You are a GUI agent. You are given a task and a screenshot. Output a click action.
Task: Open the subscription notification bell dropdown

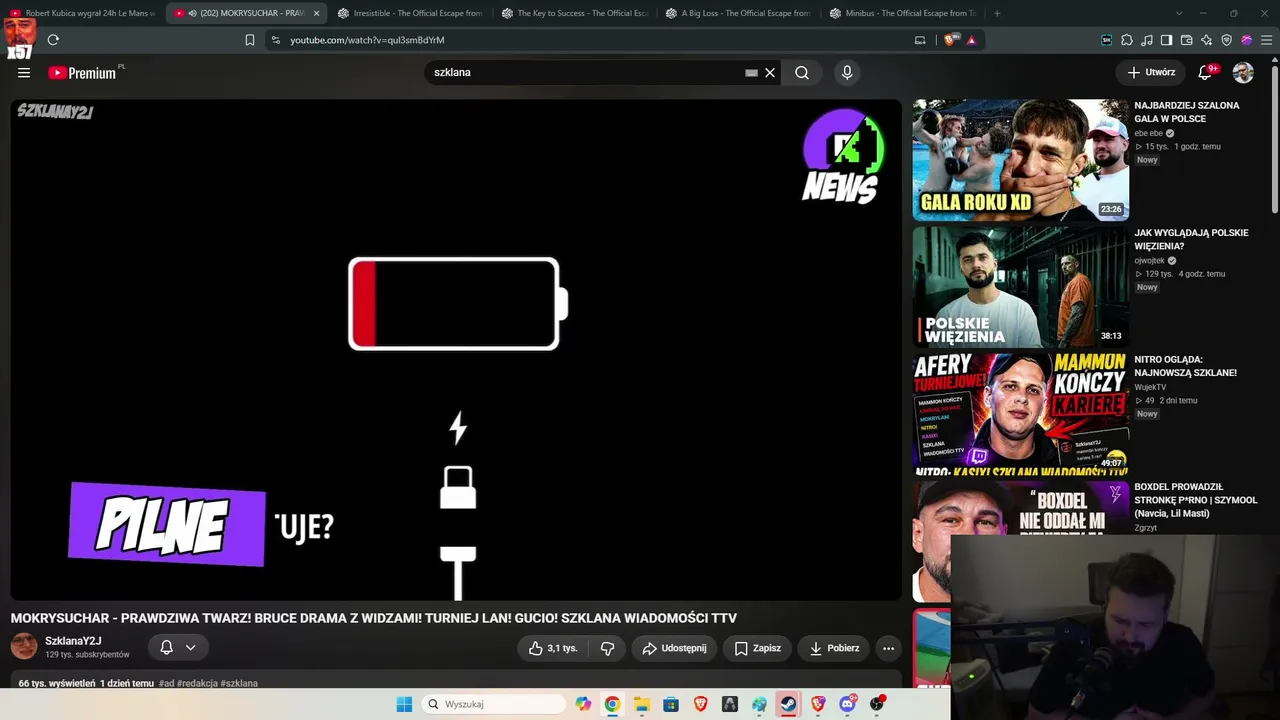pyautogui.click(x=178, y=647)
